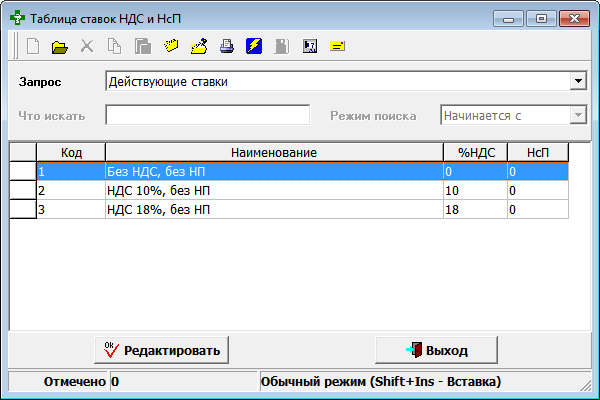The image size is (600, 400).
Task: Click the НсП column header
Action: point(538,152)
